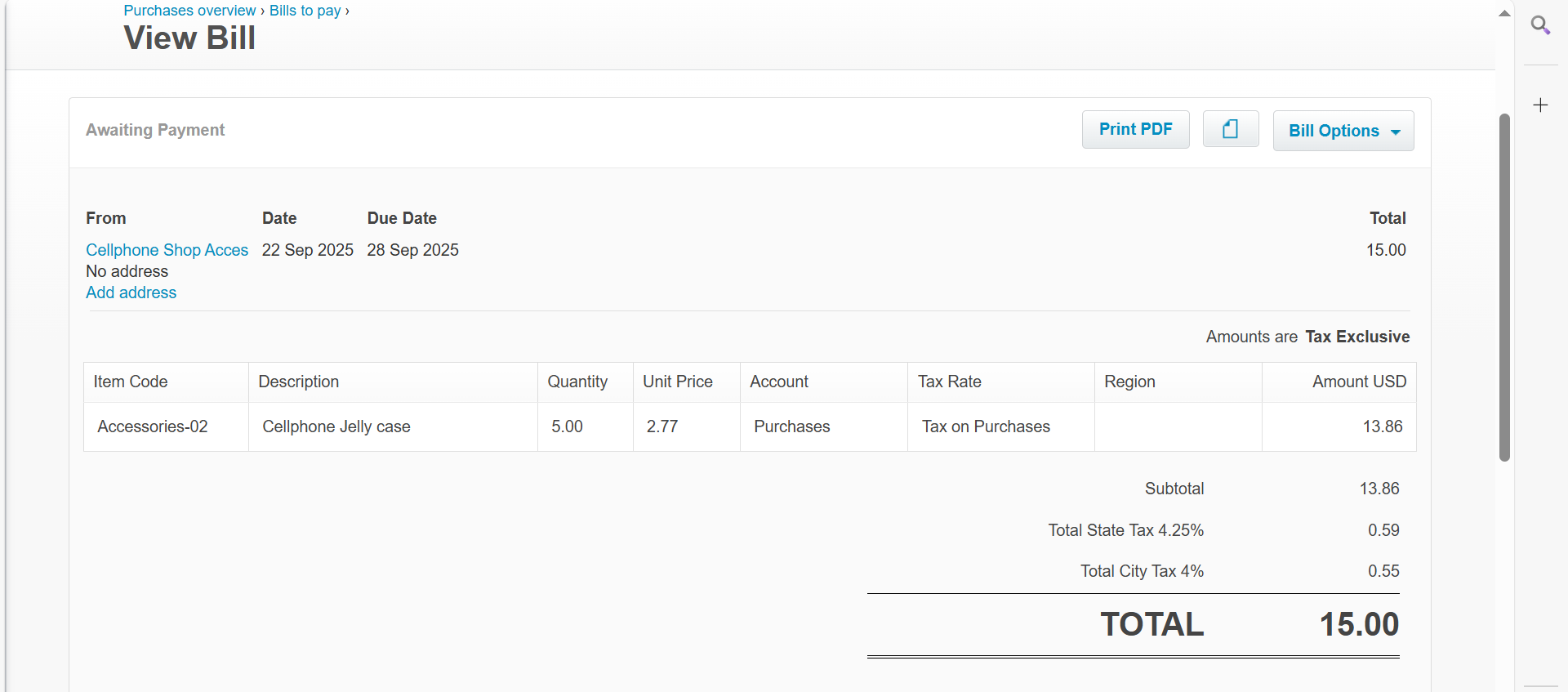Screen dimensions: 1568x692
Task: Open Cellphone Shop Acces contact link
Action: coord(167,250)
